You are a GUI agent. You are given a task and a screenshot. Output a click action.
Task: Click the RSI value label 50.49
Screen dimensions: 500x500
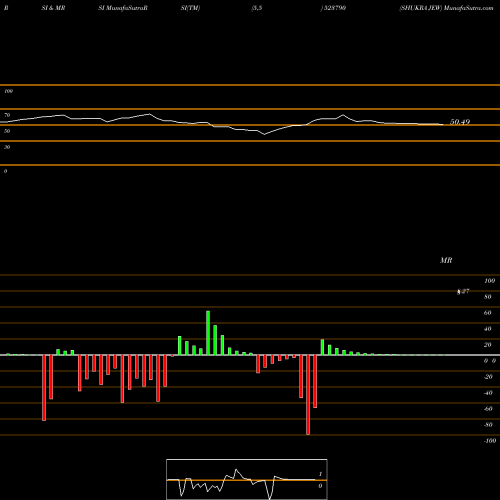pos(460,122)
